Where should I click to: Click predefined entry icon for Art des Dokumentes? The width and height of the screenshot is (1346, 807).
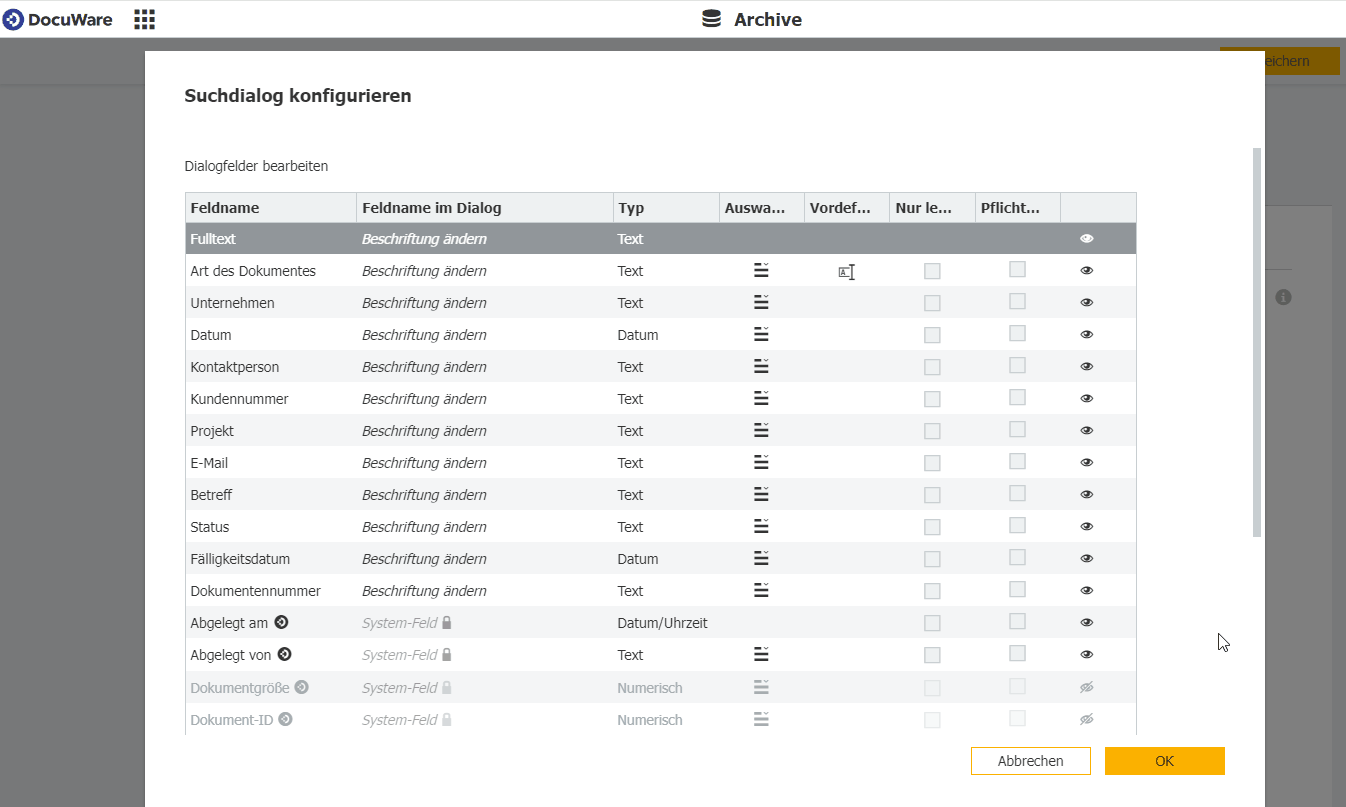point(846,272)
